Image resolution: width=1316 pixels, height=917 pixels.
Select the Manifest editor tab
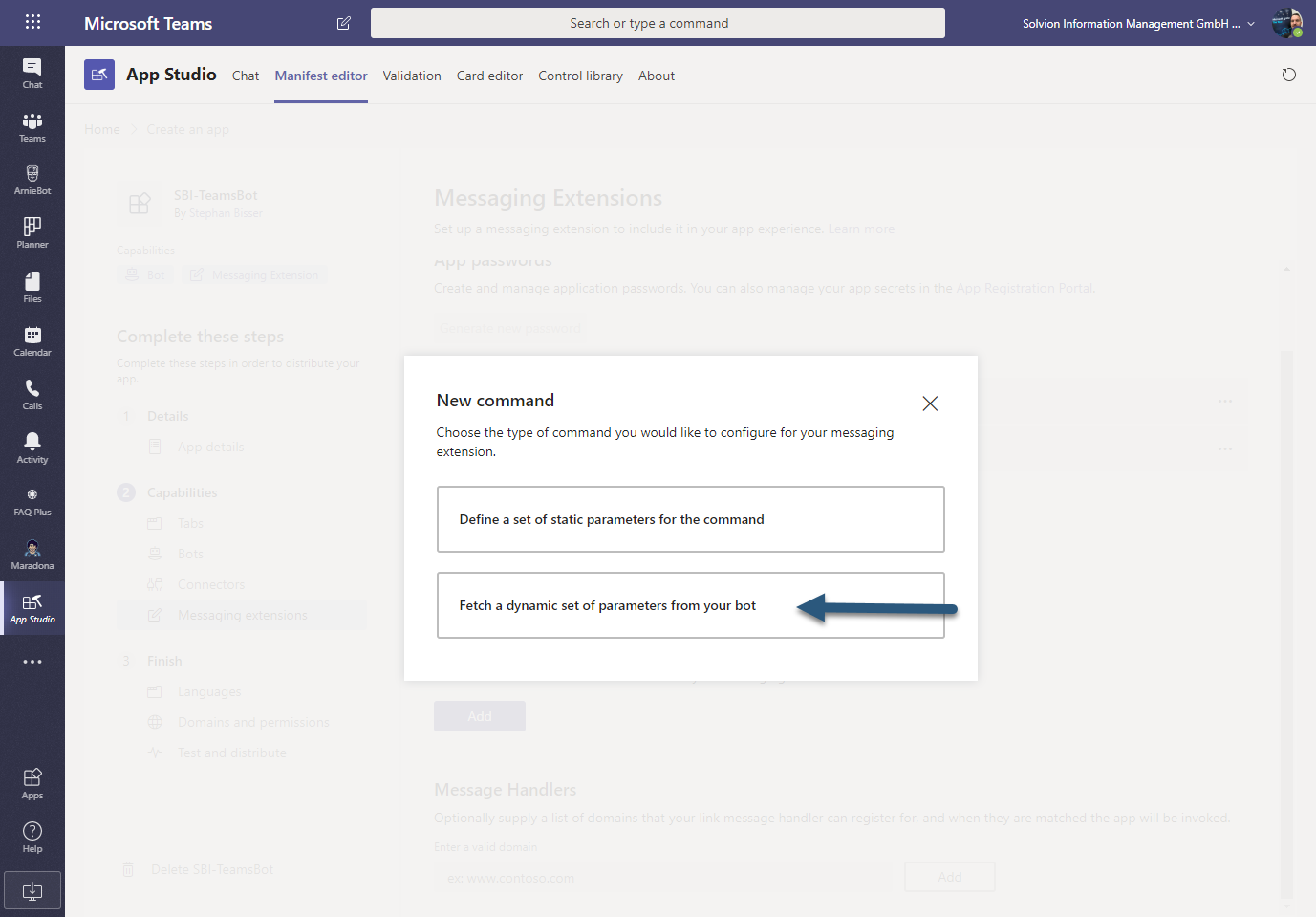(321, 76)
